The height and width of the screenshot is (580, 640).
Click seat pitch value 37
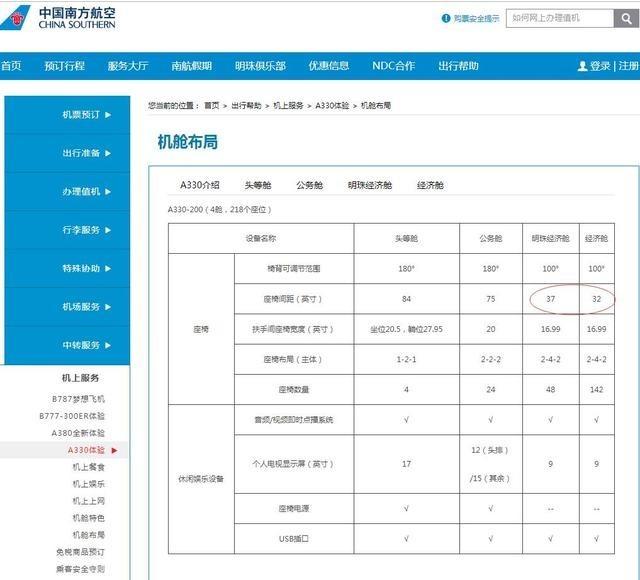(550, 299)
